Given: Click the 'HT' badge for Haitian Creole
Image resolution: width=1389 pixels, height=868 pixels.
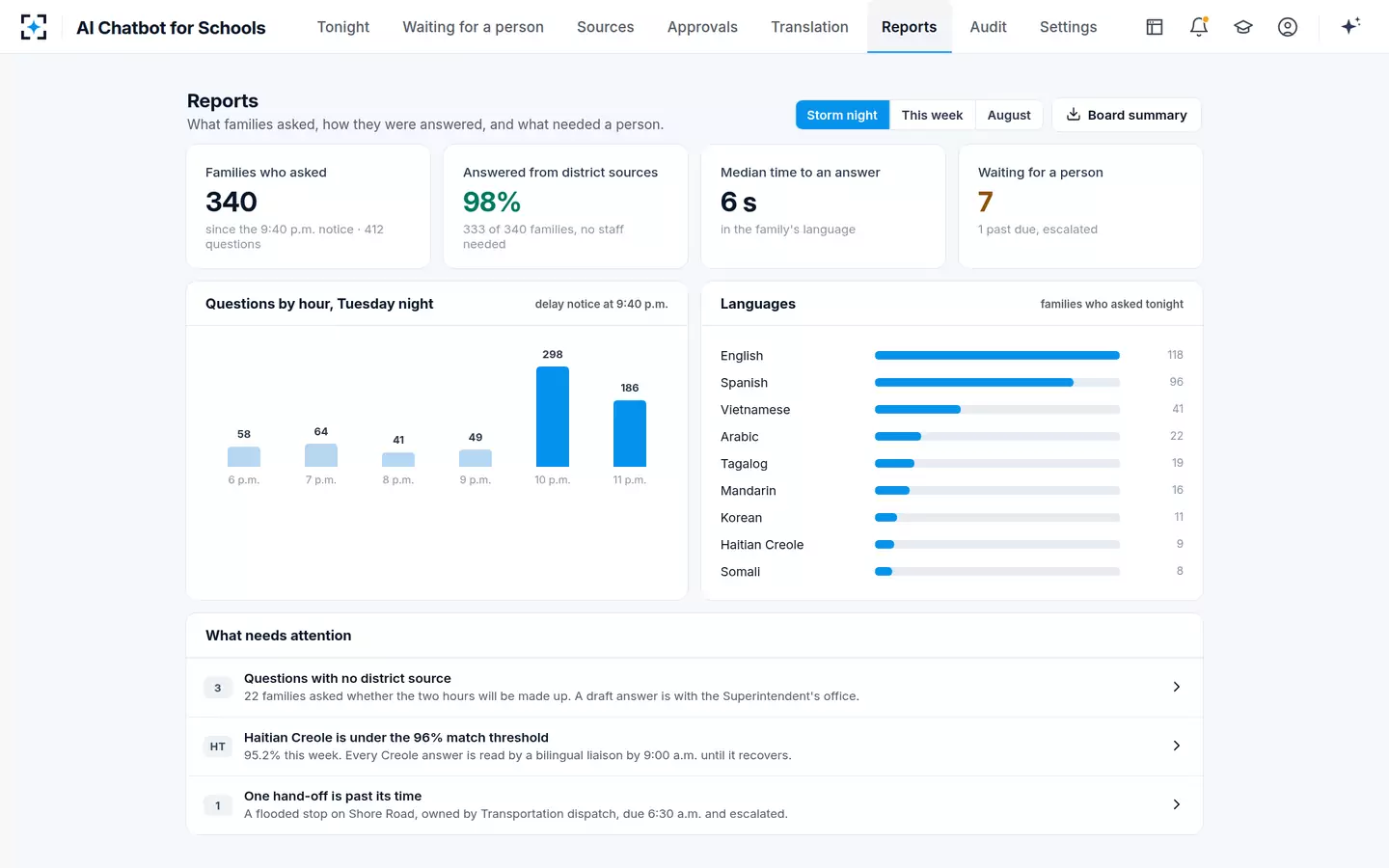Looking at the screenshot, I should [x=218, y=746].
